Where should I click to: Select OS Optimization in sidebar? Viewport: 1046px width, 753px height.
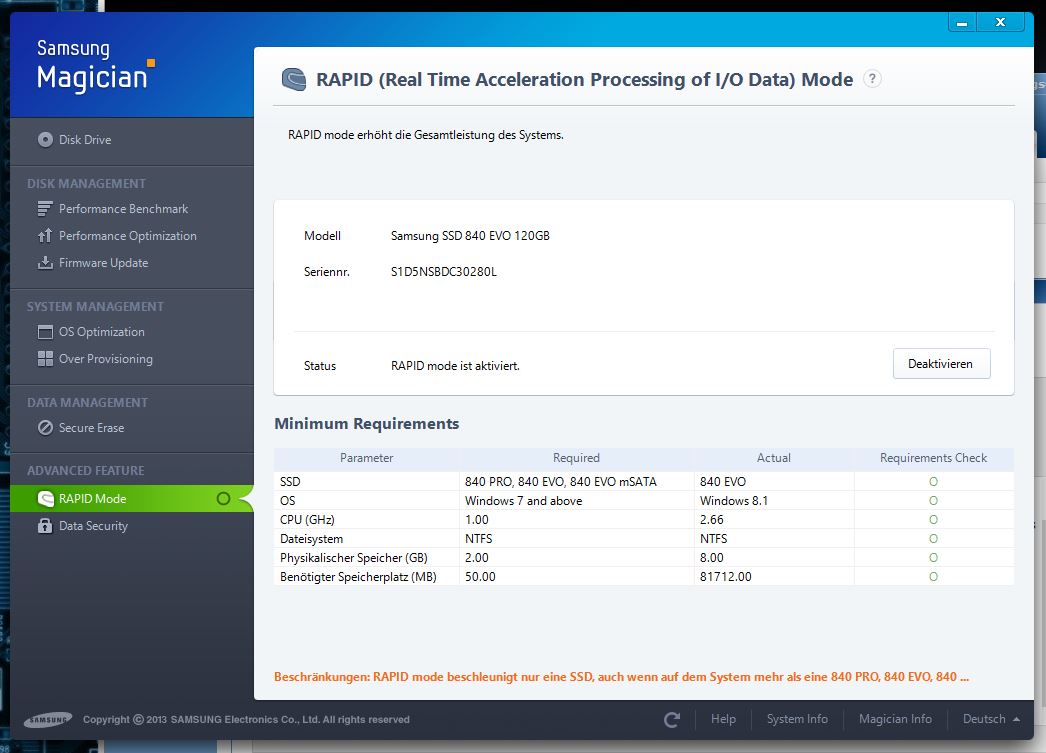101,331
